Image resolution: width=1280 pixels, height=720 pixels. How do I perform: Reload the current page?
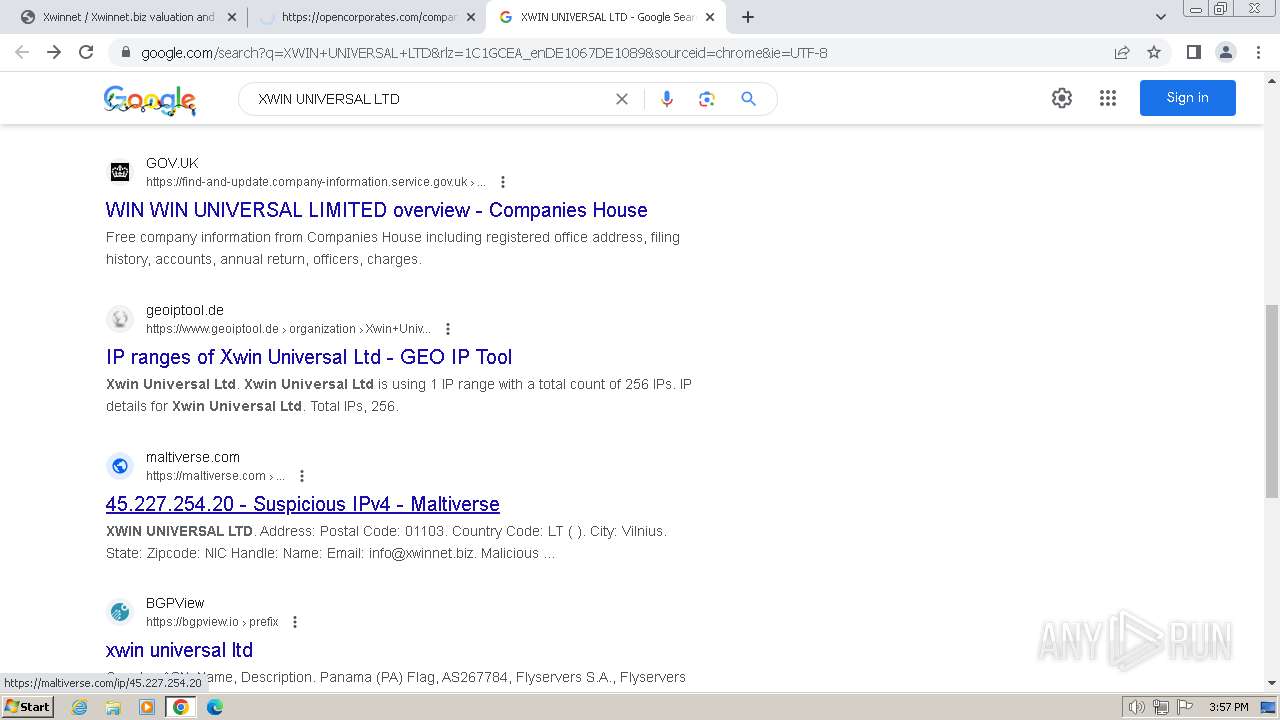point(86,52)
